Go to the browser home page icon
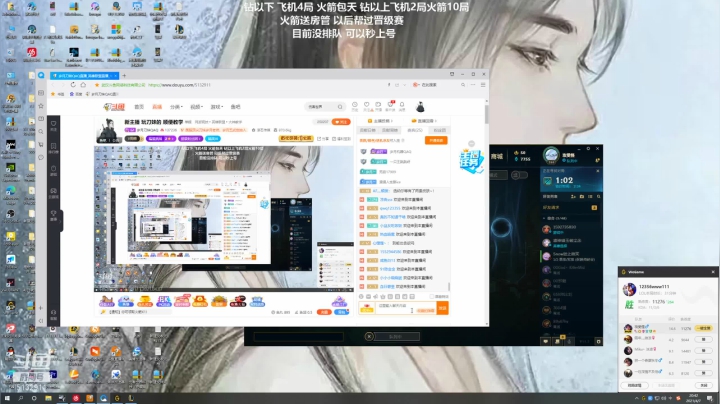 point(83,85)
